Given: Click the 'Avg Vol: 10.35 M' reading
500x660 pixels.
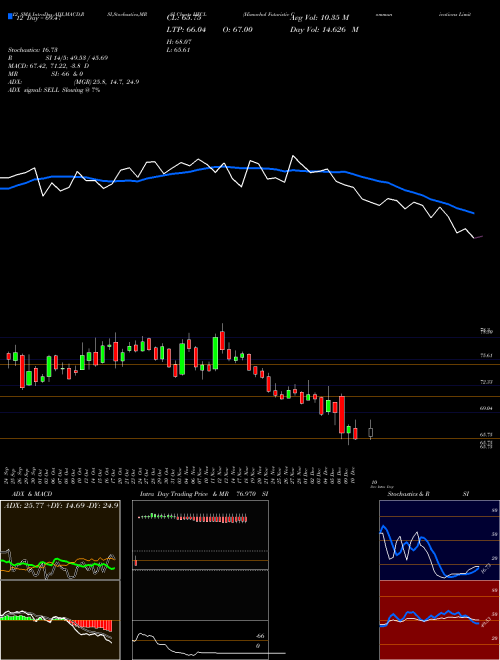Looking at the screenshot, I should (319, 18).
